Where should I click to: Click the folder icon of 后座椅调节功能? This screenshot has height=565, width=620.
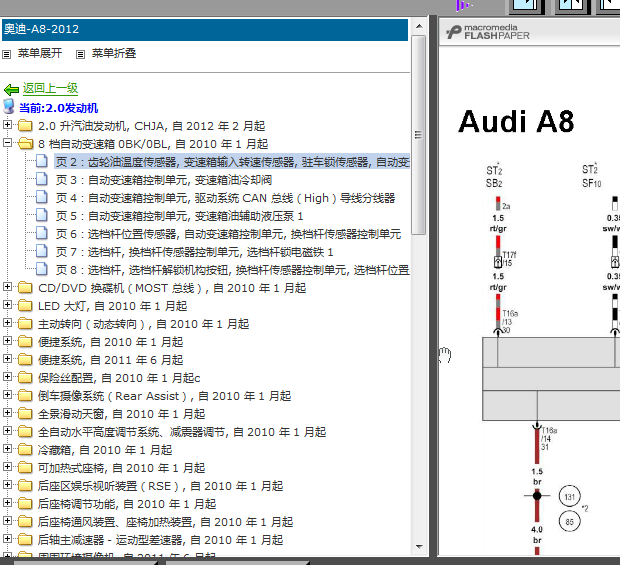[25, 504]
